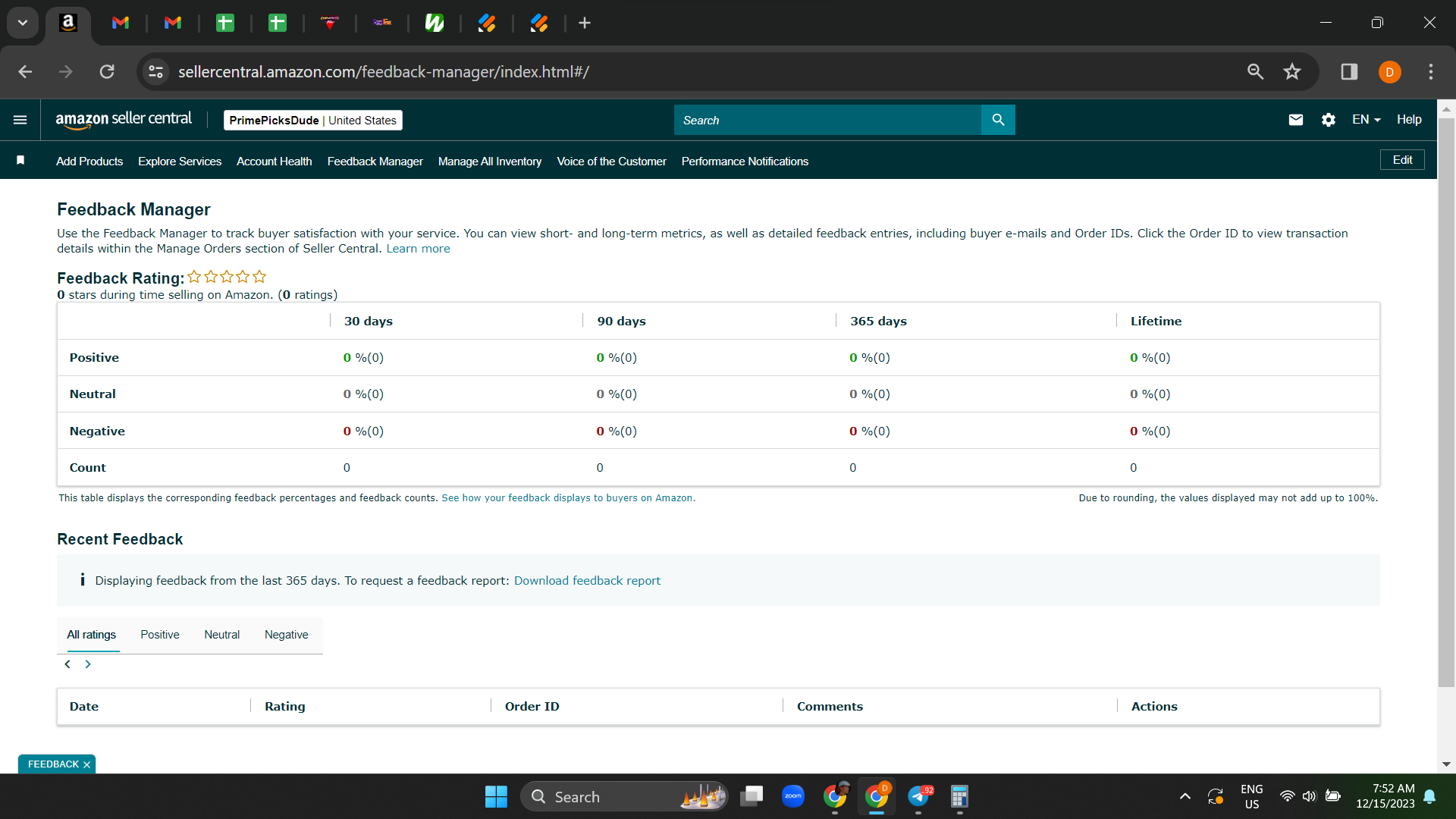The width and height of the screenshot is (1456, 819).
Task: Switch to the second Gmail tab
Action: tap(173, 23)
